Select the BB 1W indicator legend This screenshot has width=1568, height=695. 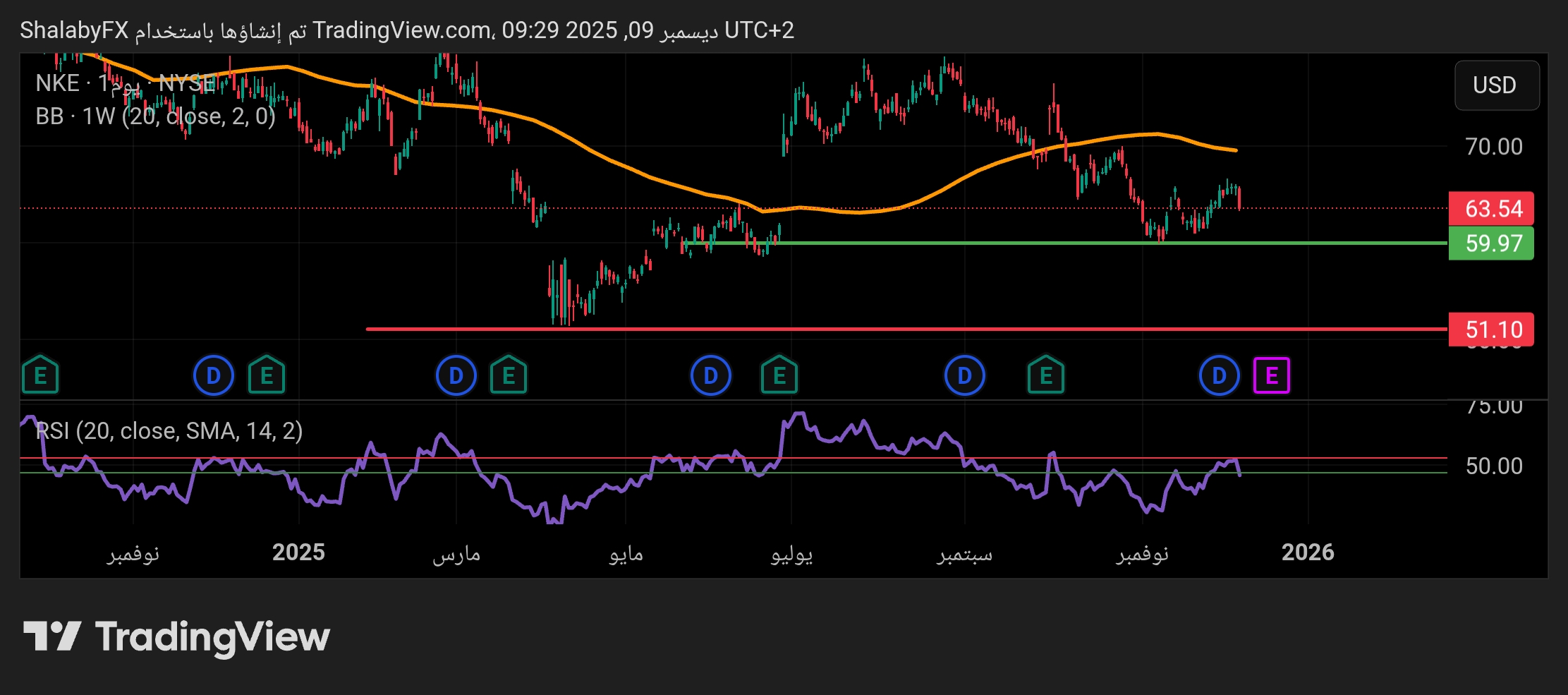[x=155, y=116]
